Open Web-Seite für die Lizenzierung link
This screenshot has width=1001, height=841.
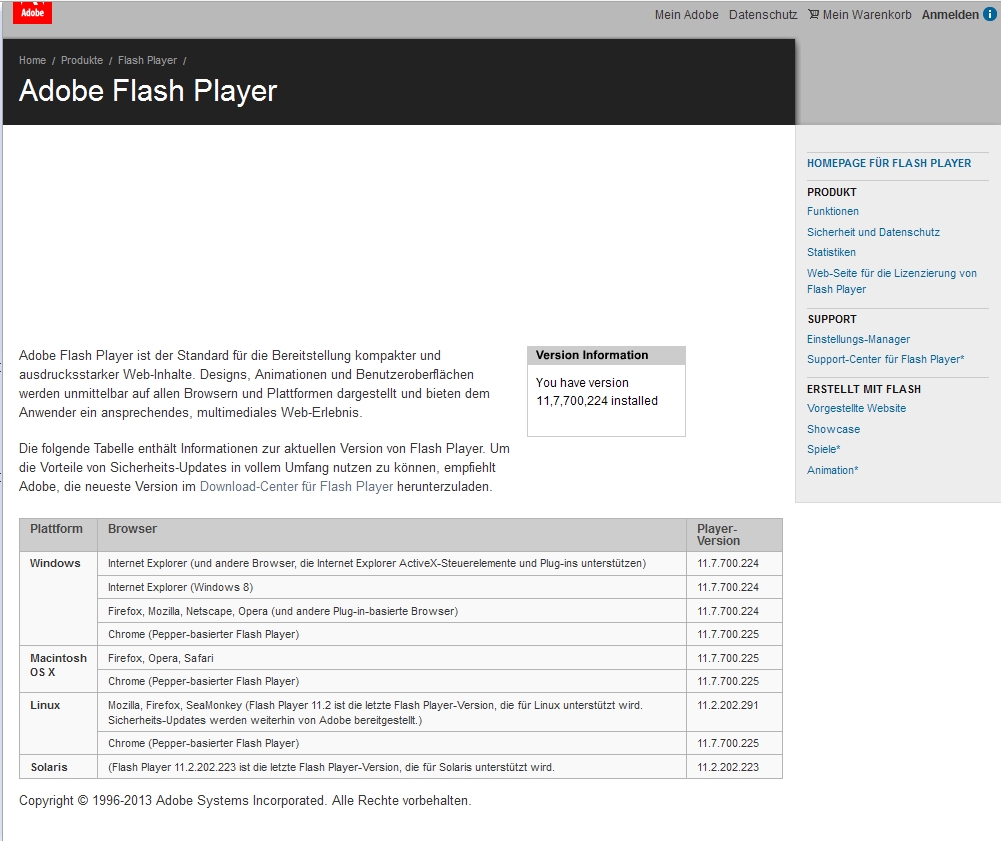point(892,281)
